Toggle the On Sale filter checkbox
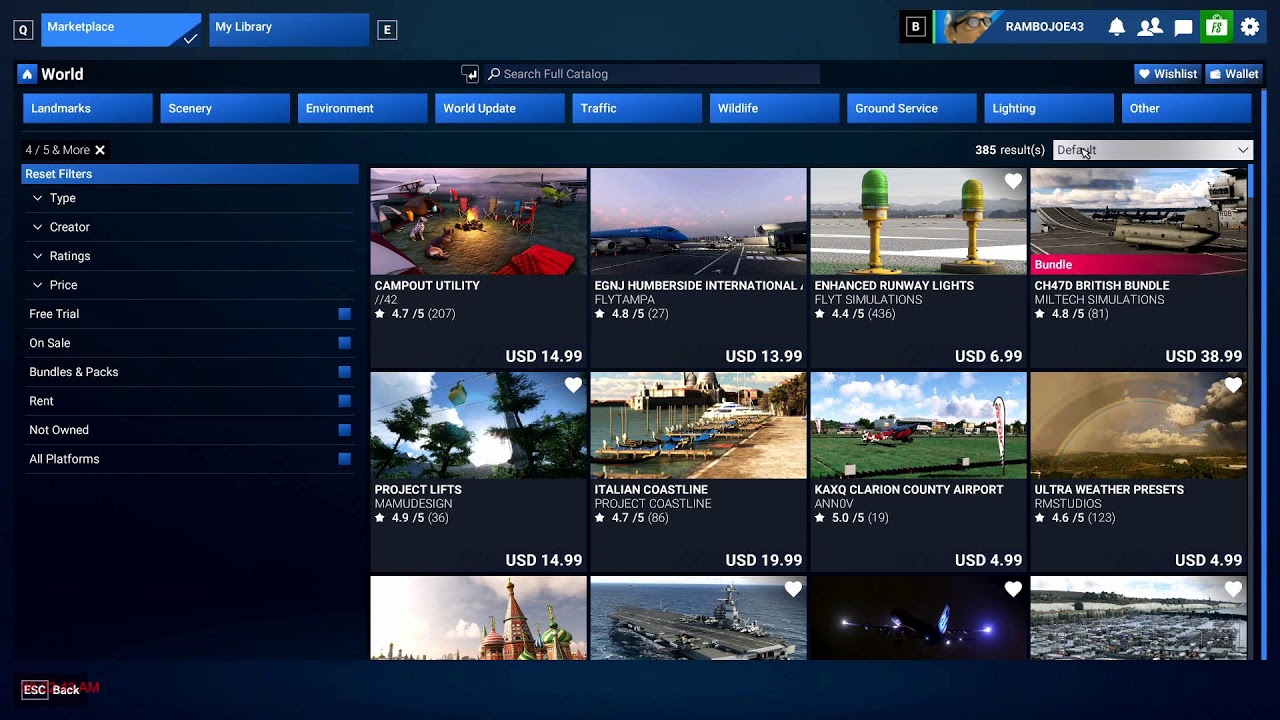The width and height of the screenshot is (1280, 720). (x=345, y=343)
